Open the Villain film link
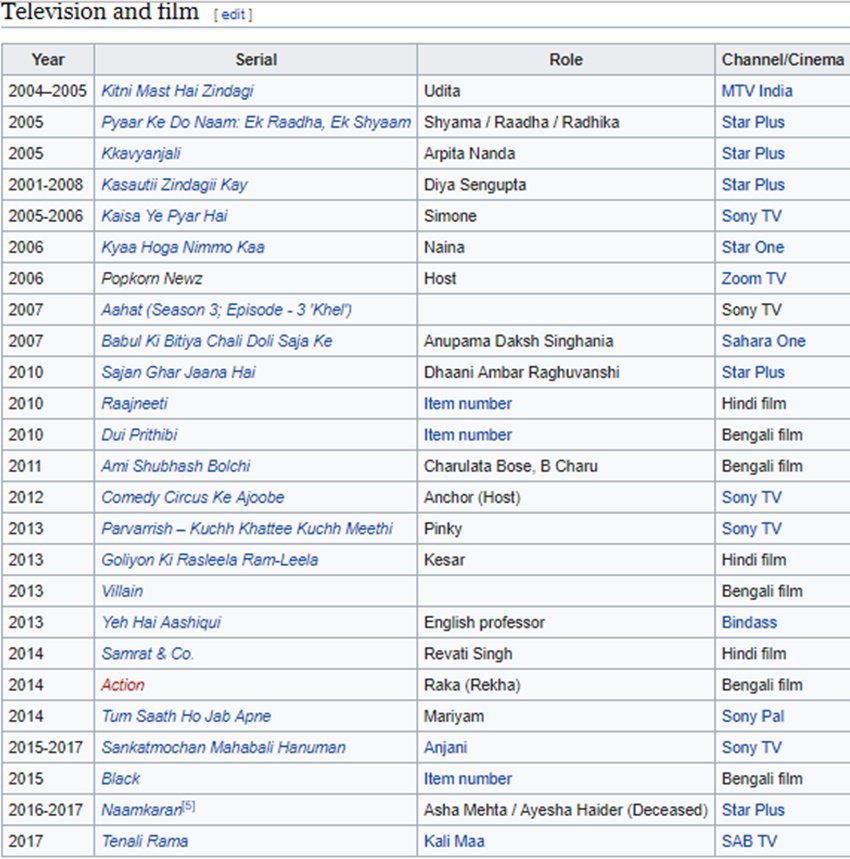Image resolution: width=850 pixels, height=859 pixels. pos(122,591)
